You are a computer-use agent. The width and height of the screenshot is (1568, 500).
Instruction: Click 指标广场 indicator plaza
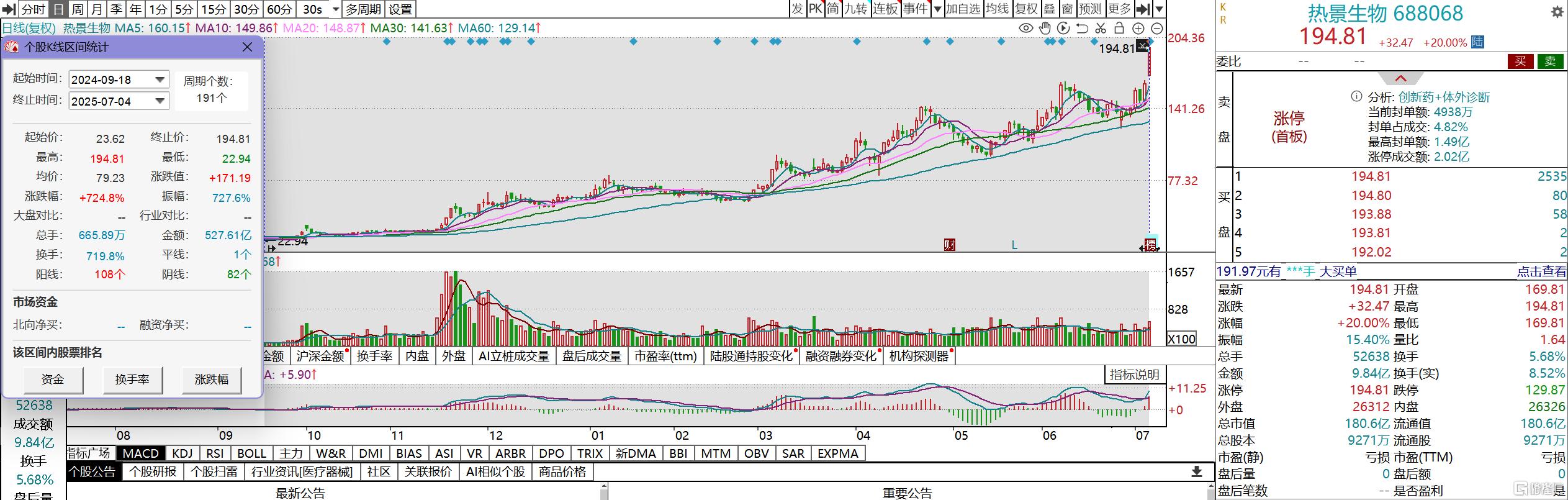[x=88, y=453]
